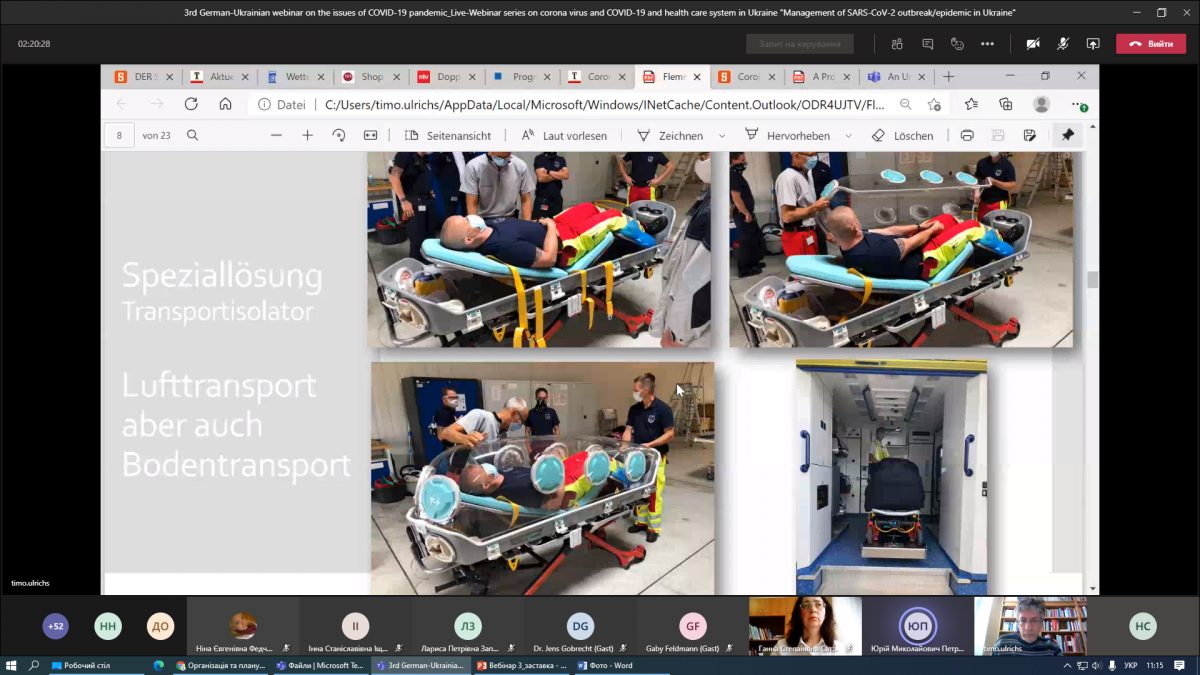Open Teams more actions ellipsis menu

click(x=988, y=44)
